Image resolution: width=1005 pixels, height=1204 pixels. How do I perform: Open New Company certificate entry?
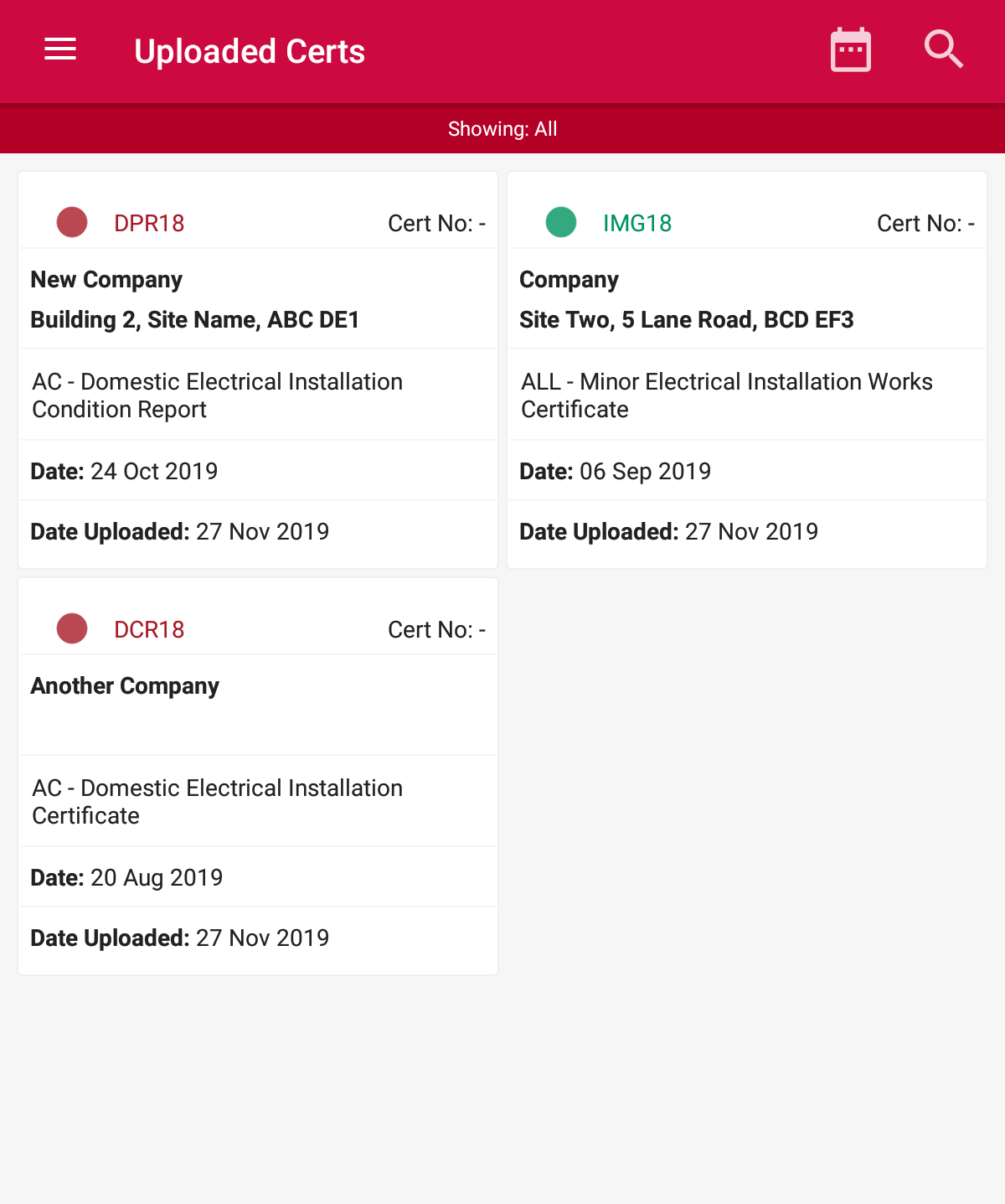click(106, 279)
